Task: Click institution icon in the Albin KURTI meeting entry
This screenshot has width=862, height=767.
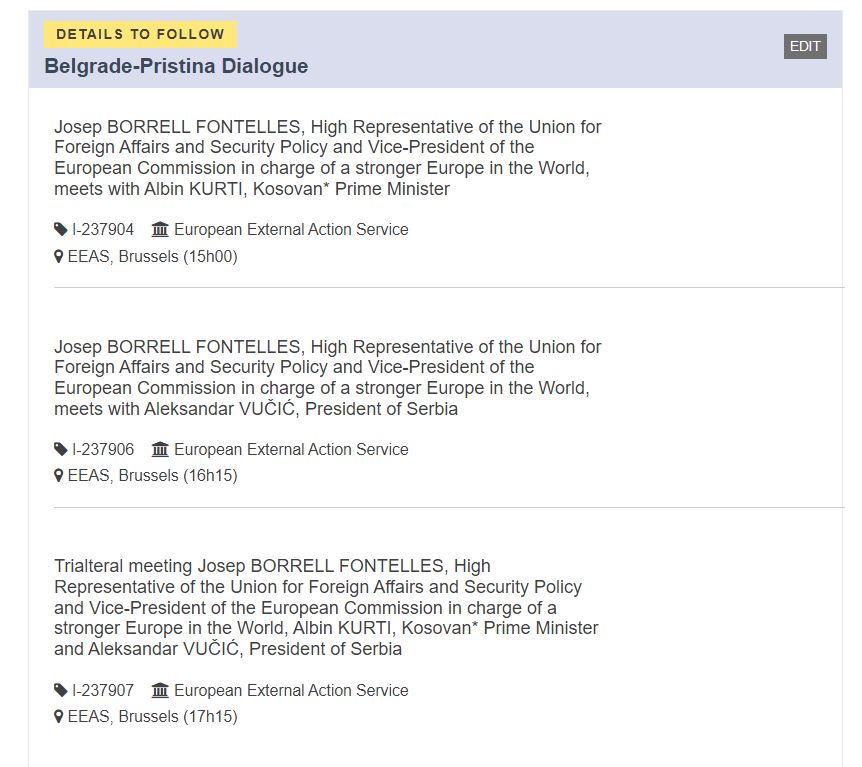Action: click(160, 229)
